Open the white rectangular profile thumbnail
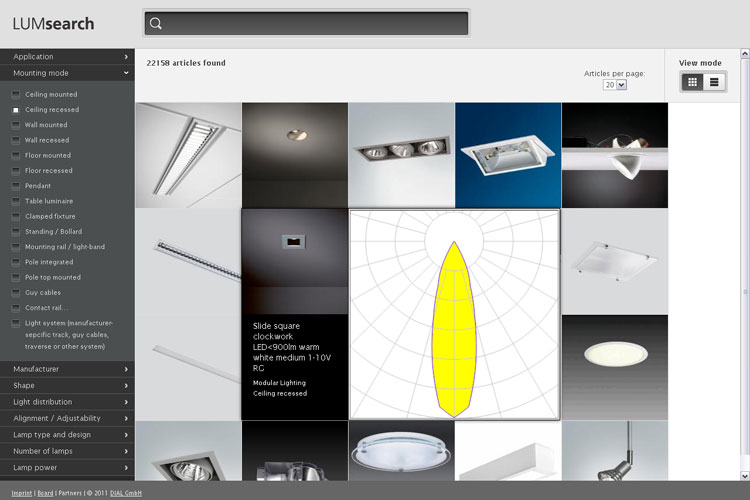The height and width of the screenshot is (500, 750). click(508, 451)
